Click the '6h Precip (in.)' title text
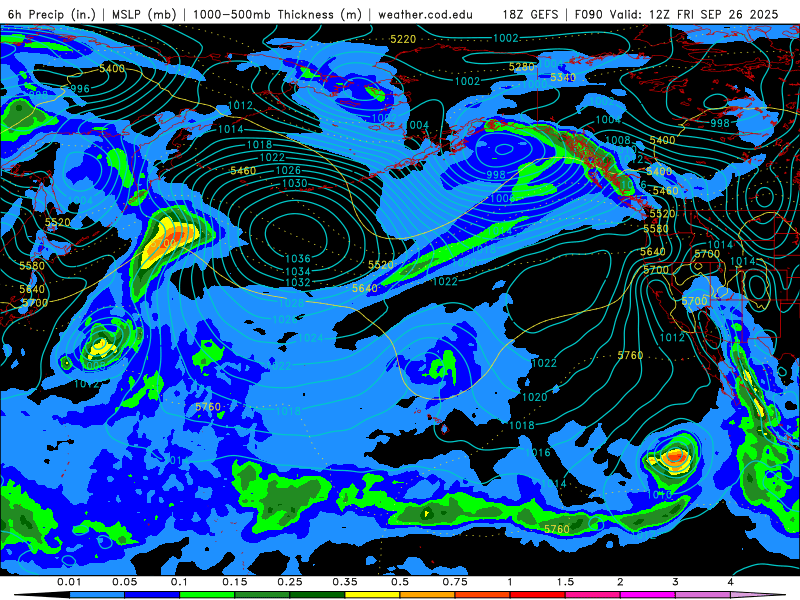Image resolution: width=800 pixels, height=600 pixels. [x=52, y=14]
